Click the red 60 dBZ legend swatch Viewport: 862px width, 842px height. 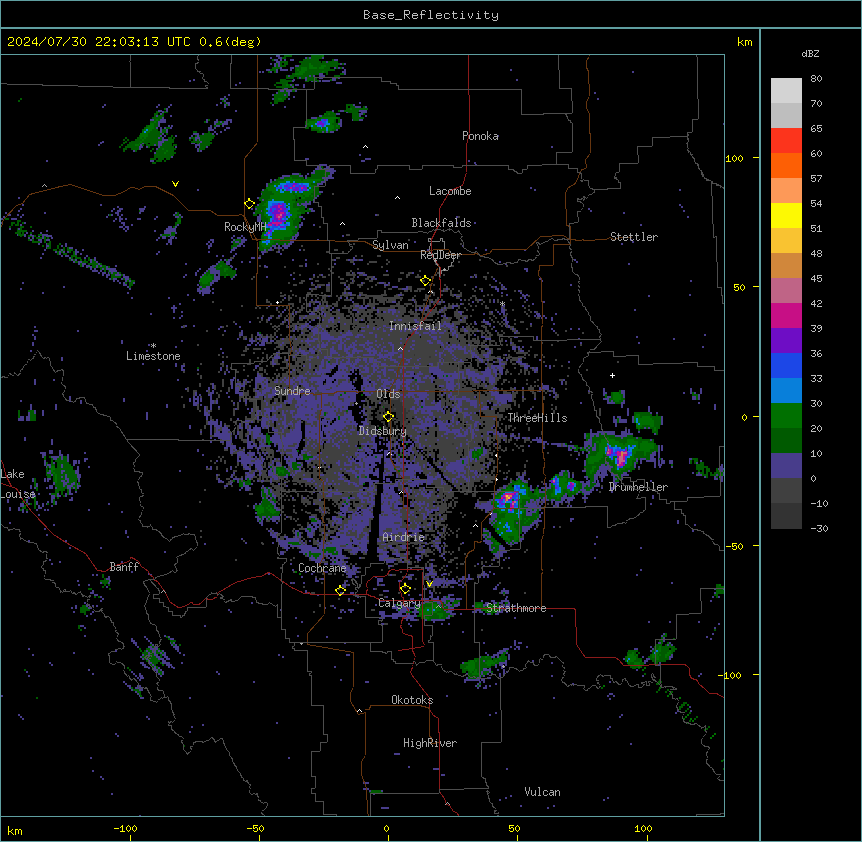(786, 140)
